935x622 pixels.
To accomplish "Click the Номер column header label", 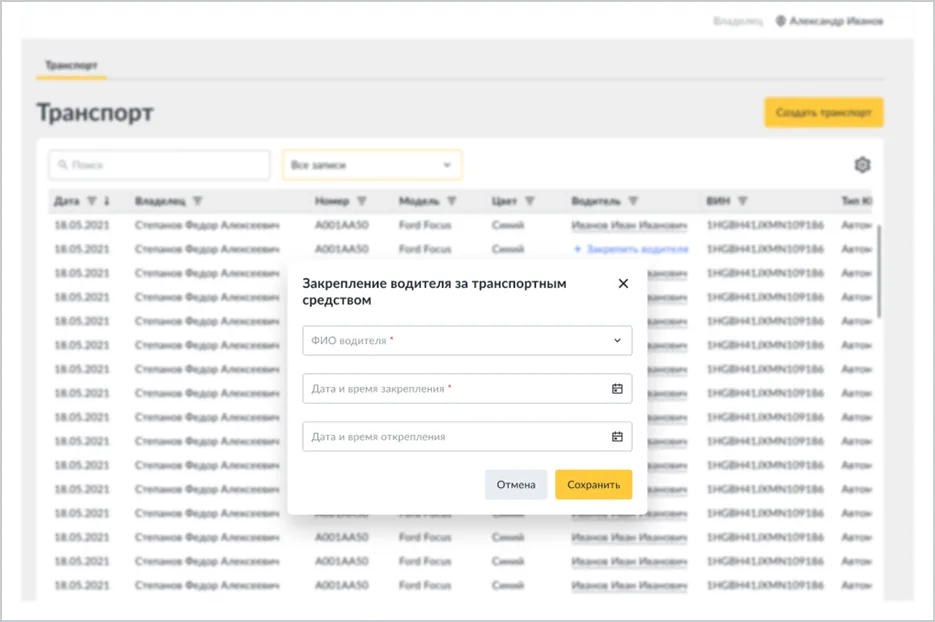I will (332, 201).
